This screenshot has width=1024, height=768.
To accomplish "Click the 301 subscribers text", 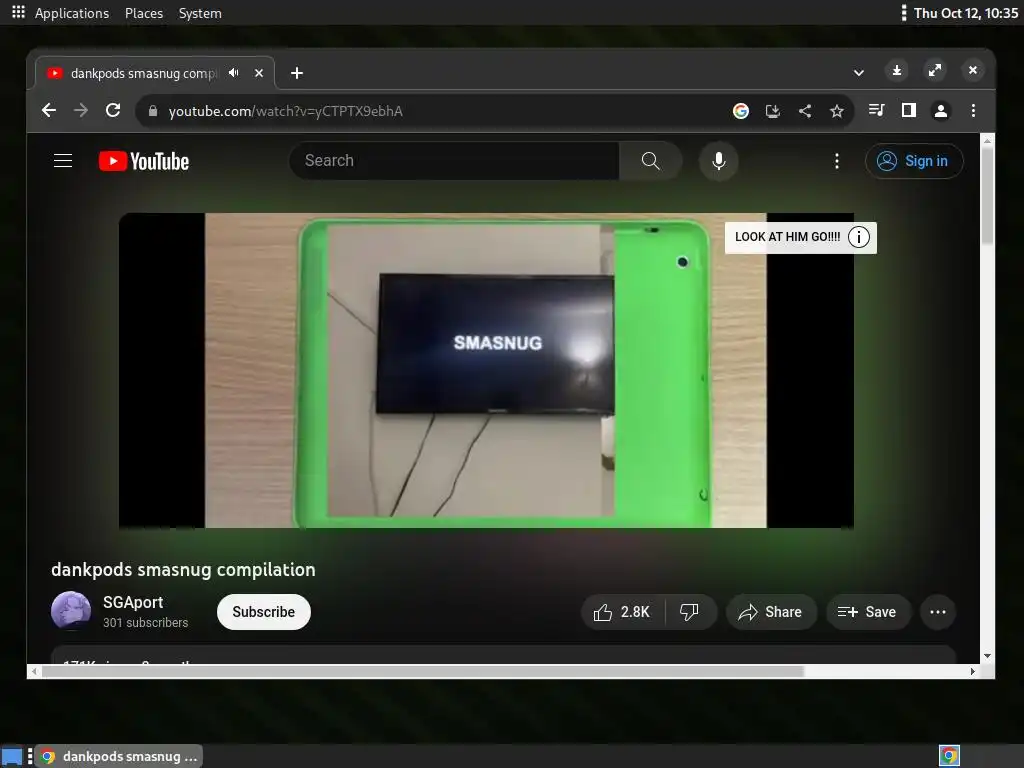I will point(146,622).
